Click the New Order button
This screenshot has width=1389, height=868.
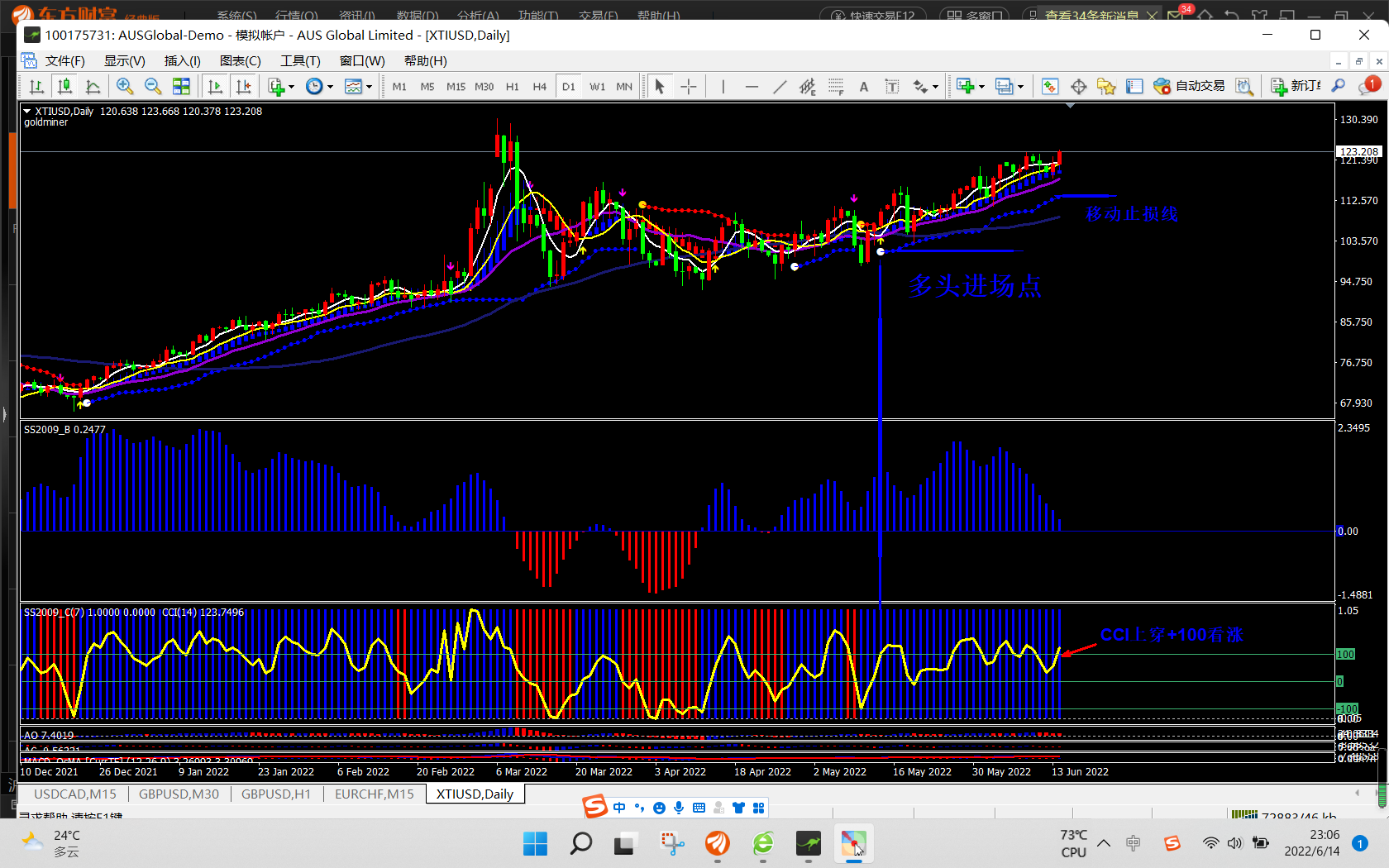(1296, 86)
